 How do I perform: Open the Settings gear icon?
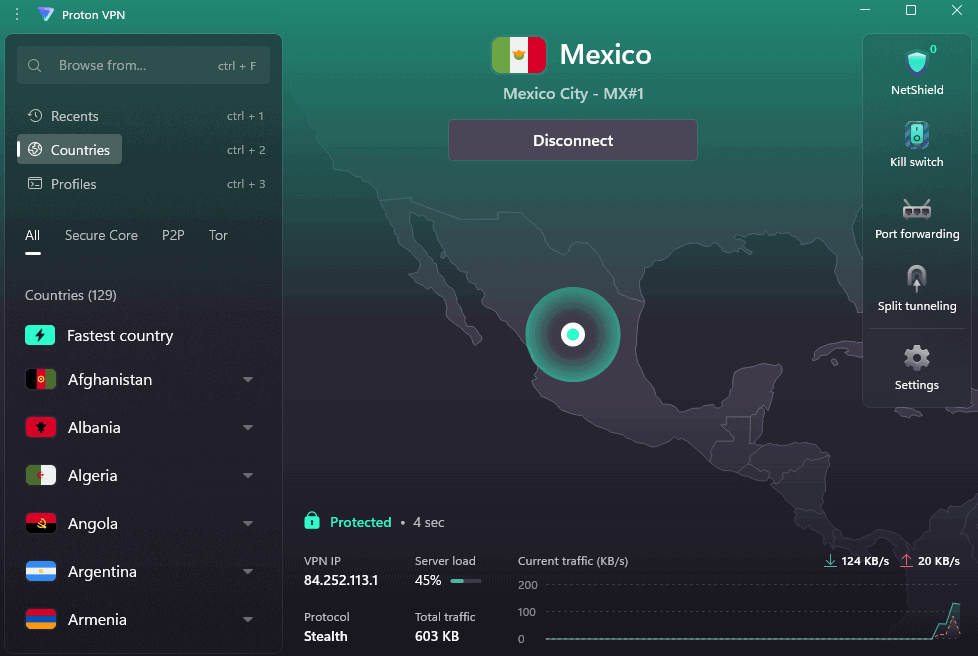(916, 358)
